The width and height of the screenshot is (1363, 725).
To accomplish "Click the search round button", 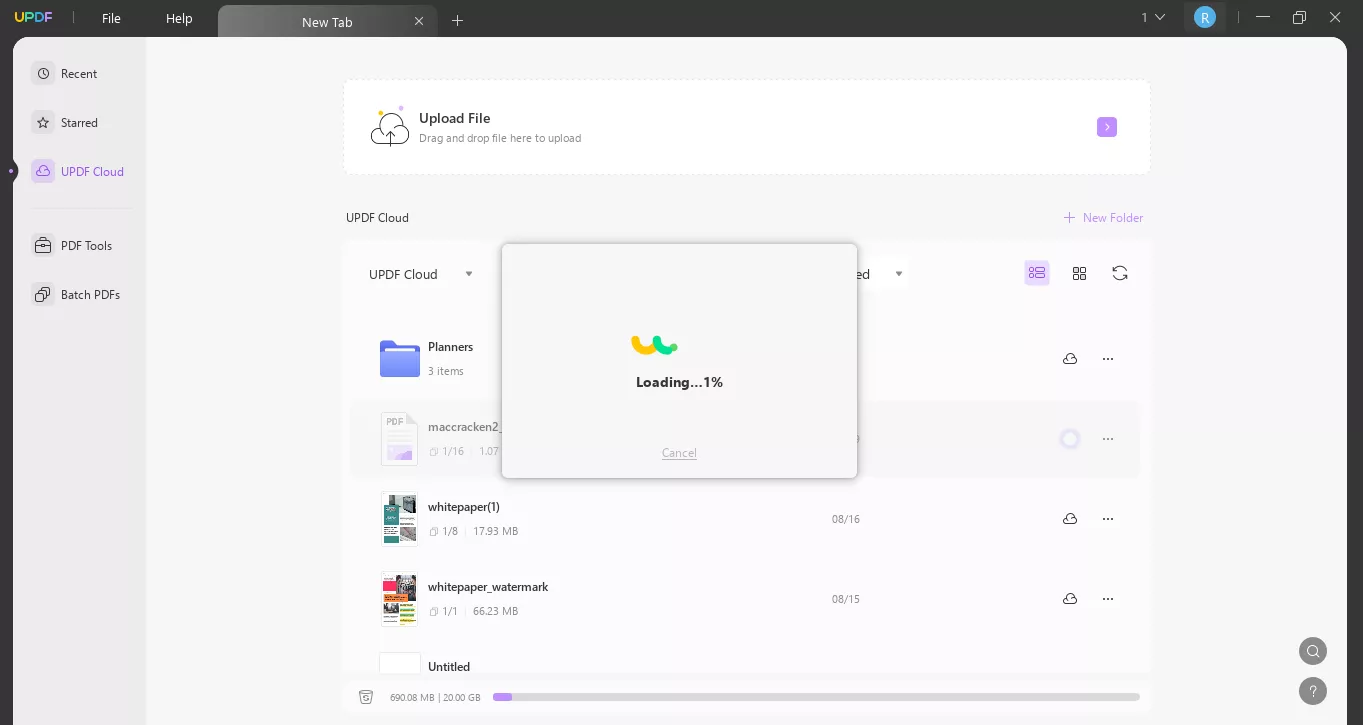I will coord(1313,651).
